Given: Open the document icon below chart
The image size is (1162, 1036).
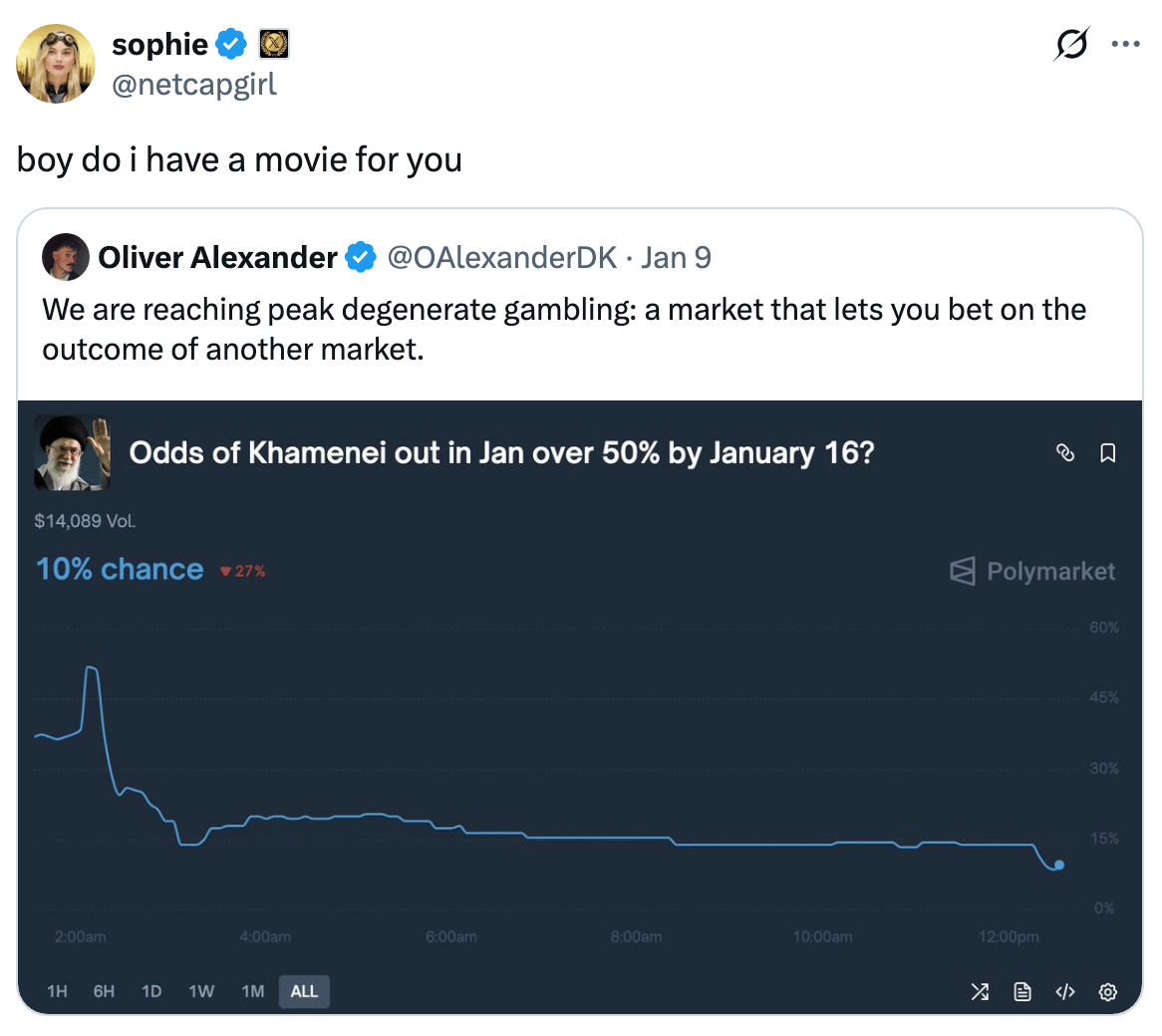Looking at the screenshot, I should click(1021, 991).
